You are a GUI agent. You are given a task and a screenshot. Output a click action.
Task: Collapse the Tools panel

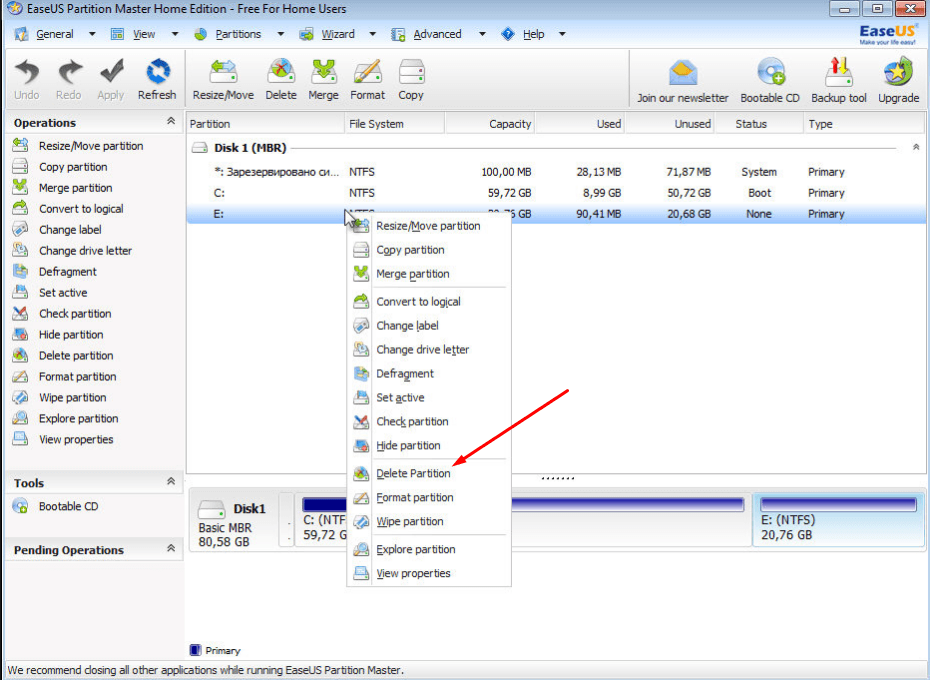[x=171, y=482]
